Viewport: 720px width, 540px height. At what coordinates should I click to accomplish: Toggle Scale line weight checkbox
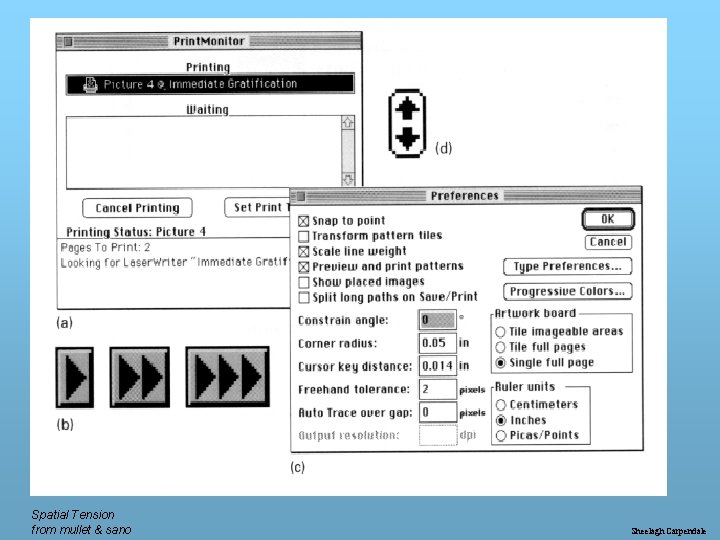click(x=304, y=252)
